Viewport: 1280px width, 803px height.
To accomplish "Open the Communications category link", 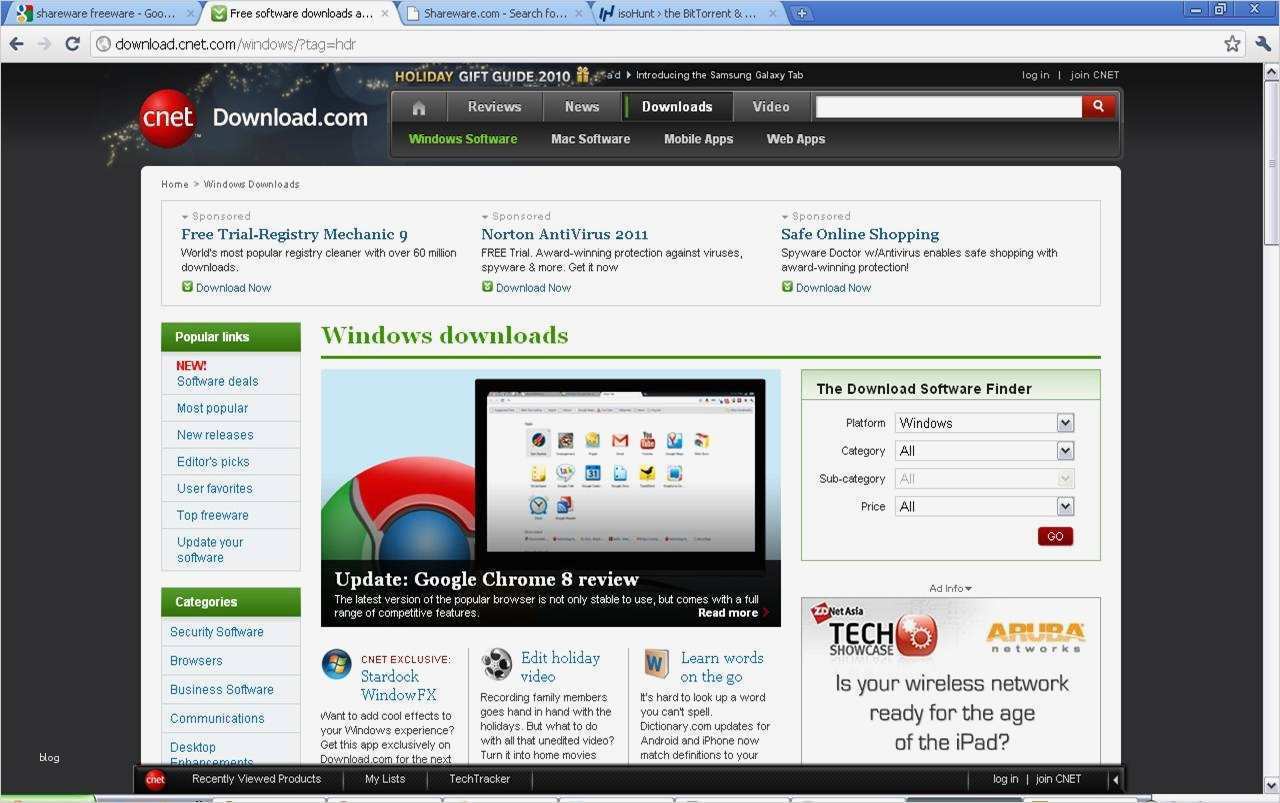I will (217, 719).
